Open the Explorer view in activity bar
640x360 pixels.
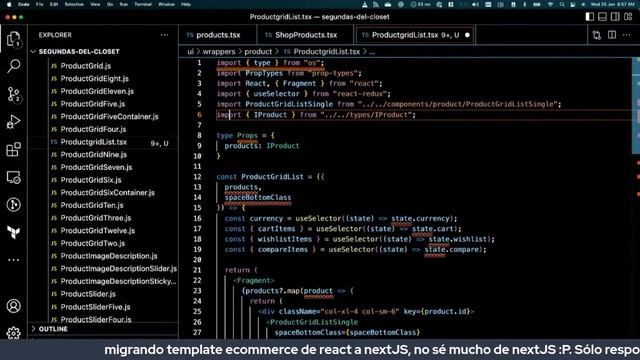click(x=13, y=40)
